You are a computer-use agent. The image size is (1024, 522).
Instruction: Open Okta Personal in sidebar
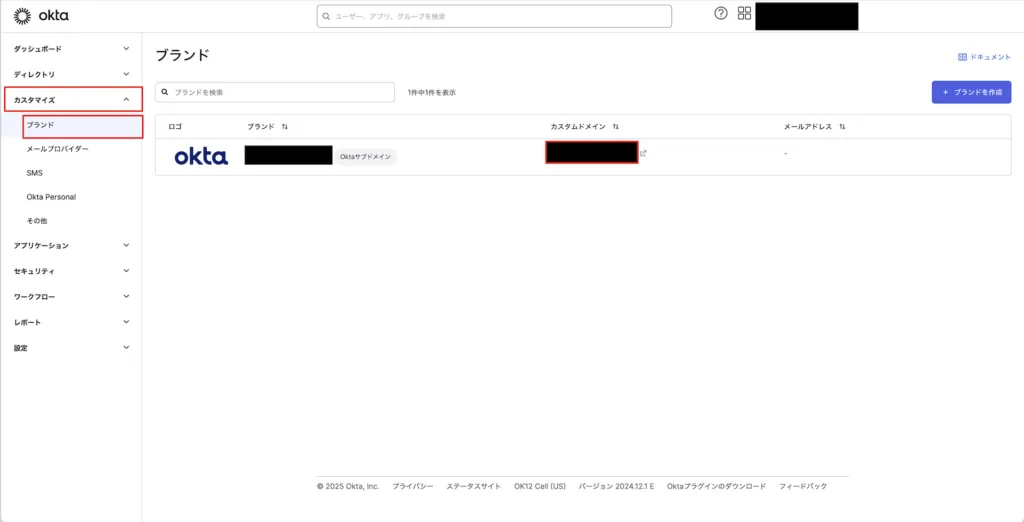(51, 197)
